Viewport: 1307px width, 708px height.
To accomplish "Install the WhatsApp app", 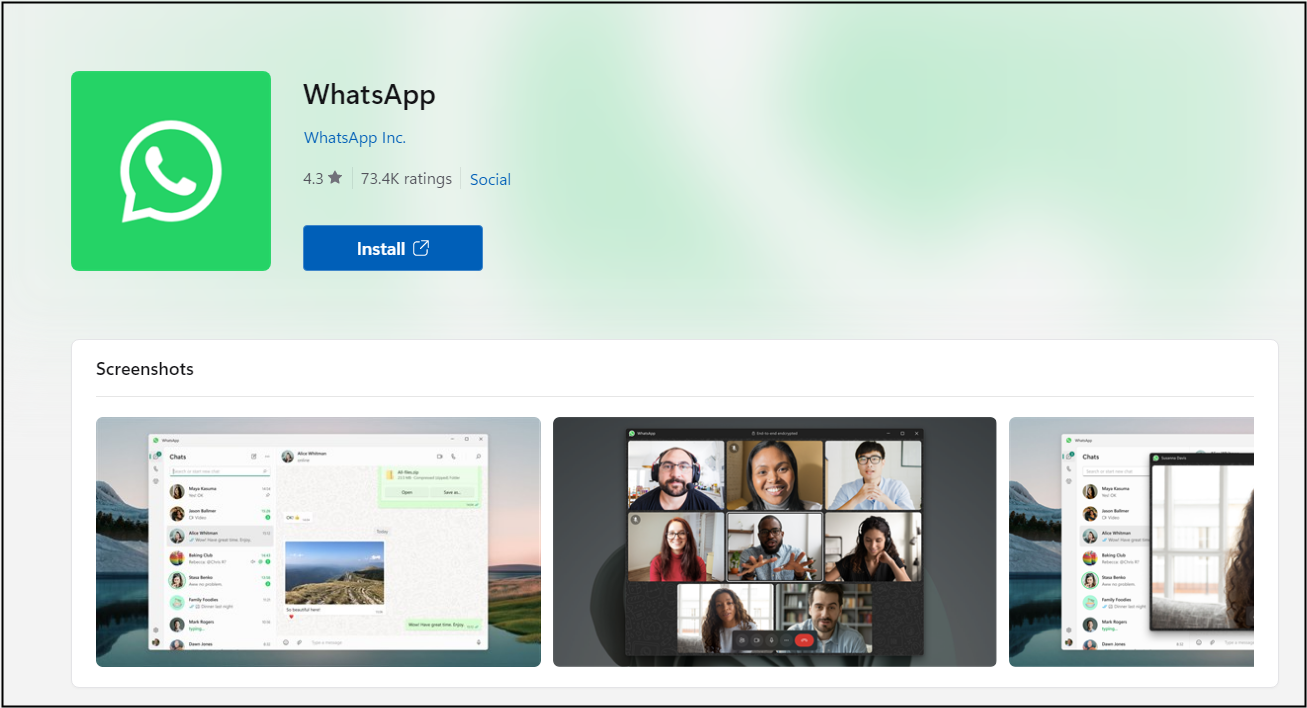I will pyautogui.click(x=393, y=248).
